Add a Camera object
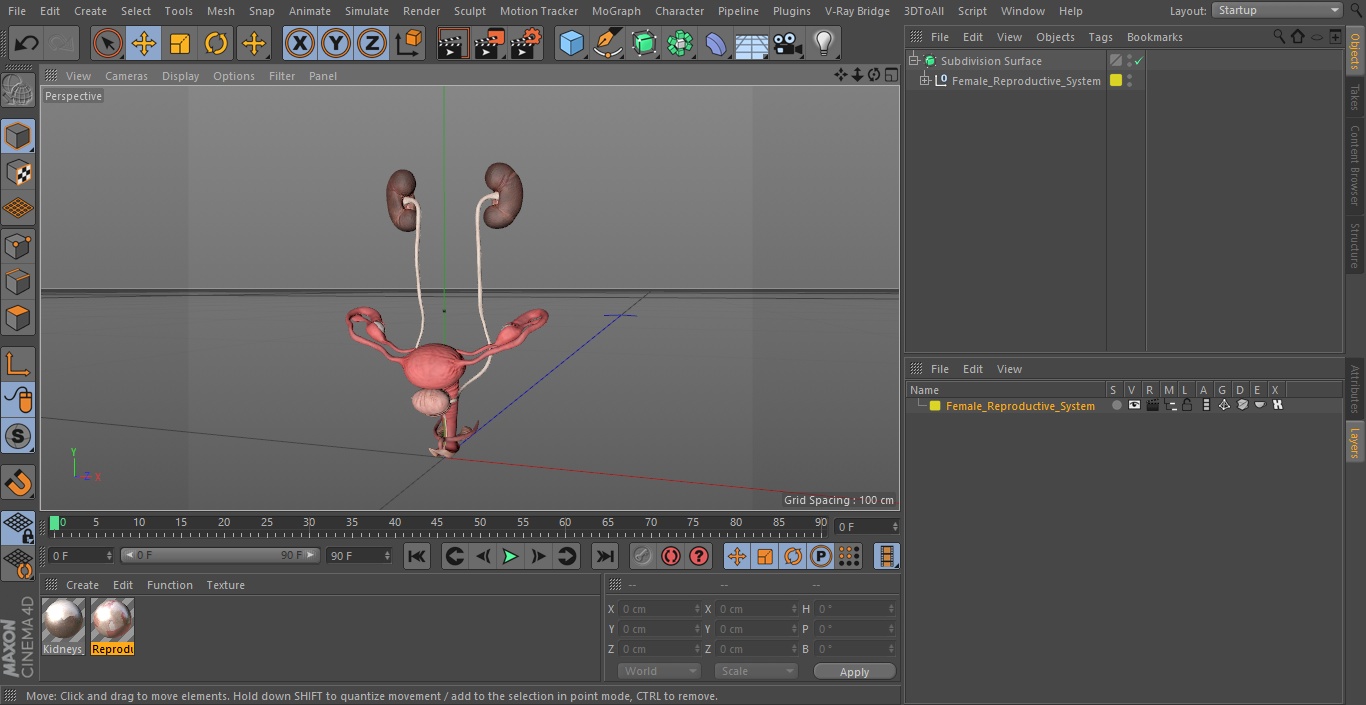1366x705 pixels. [x=788, y=43]
